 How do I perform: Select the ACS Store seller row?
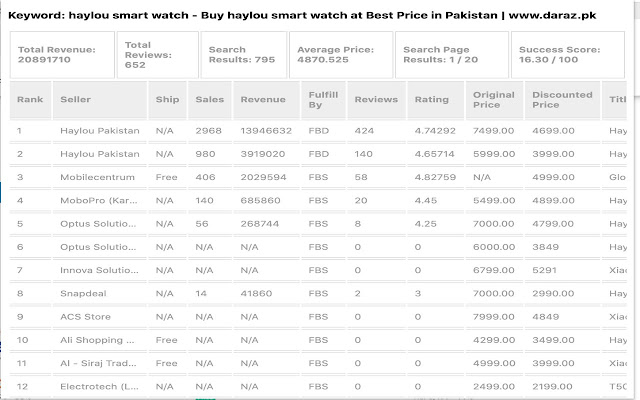pos(318,317)
